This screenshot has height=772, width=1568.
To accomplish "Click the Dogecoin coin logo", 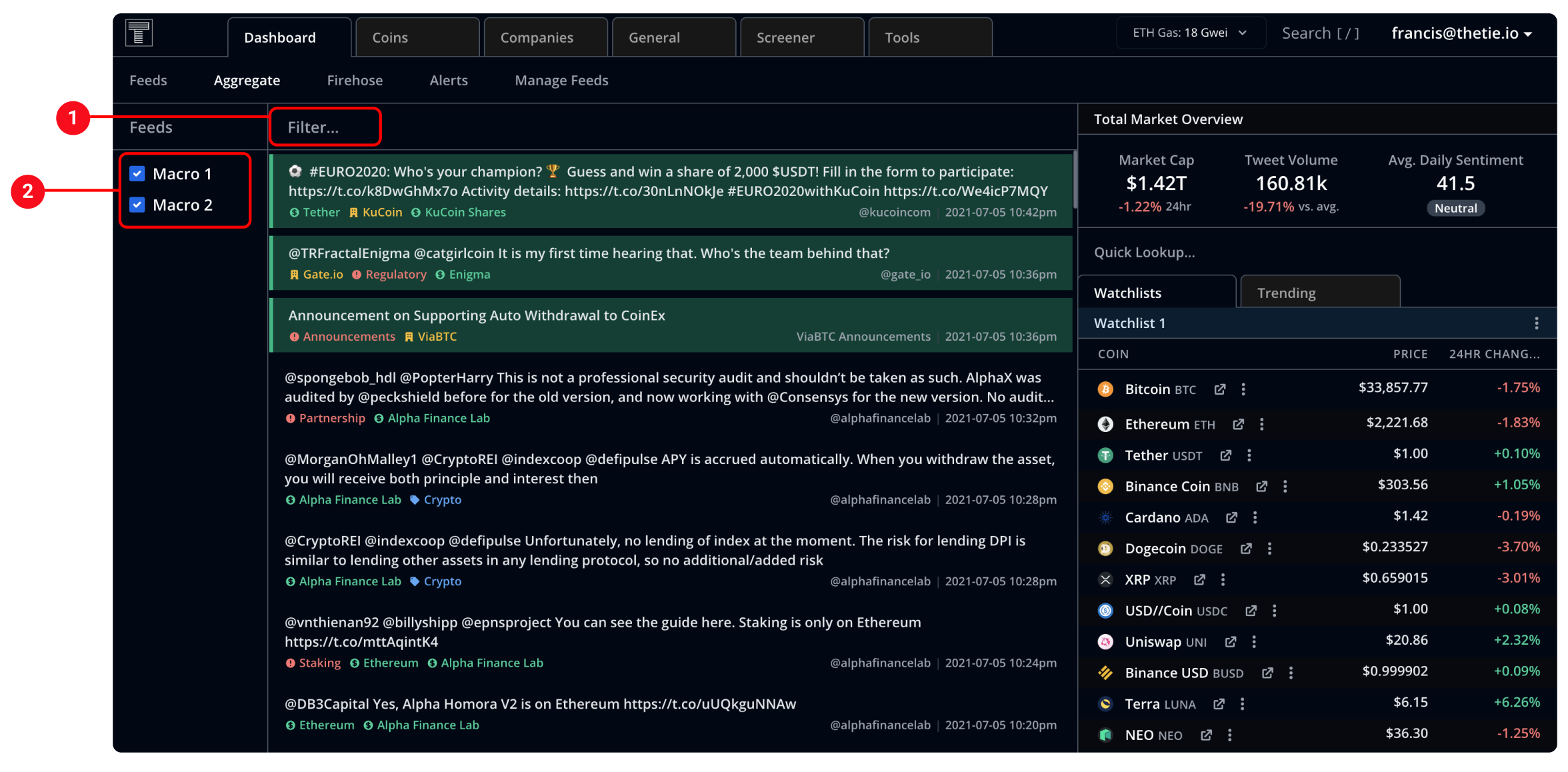I will click(1105, 549).
